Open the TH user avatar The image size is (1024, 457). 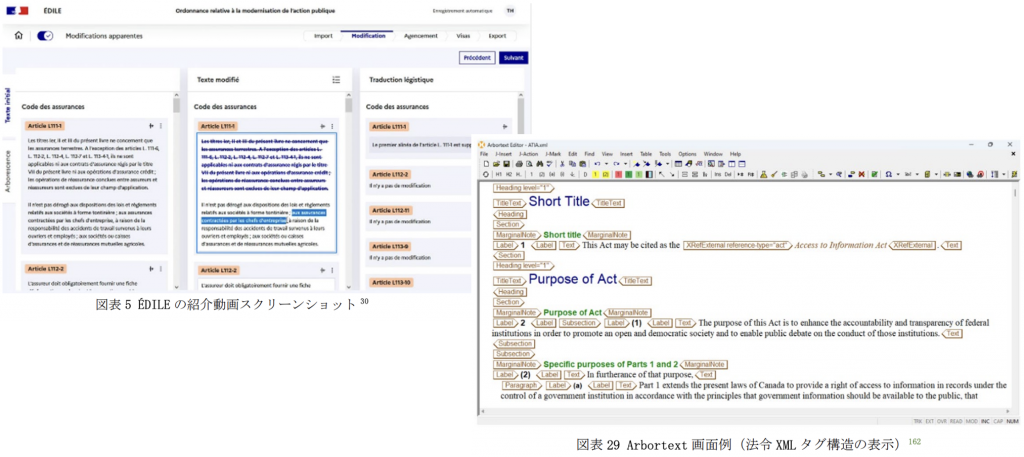pyautogui.click(x=509, y=11)
